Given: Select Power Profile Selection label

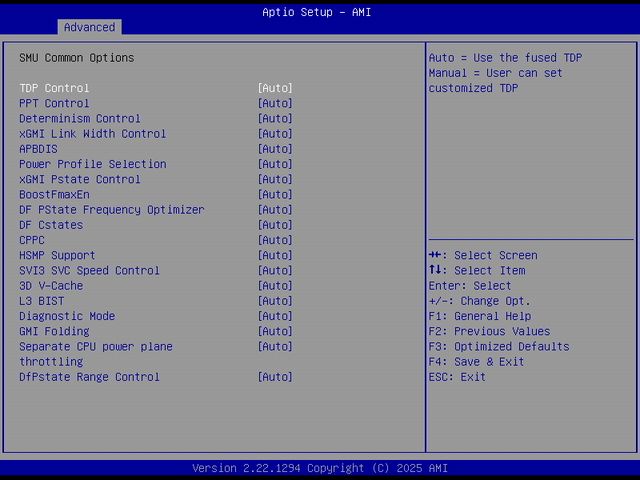Looking at the screenshot, I should (x=93, y=164).
